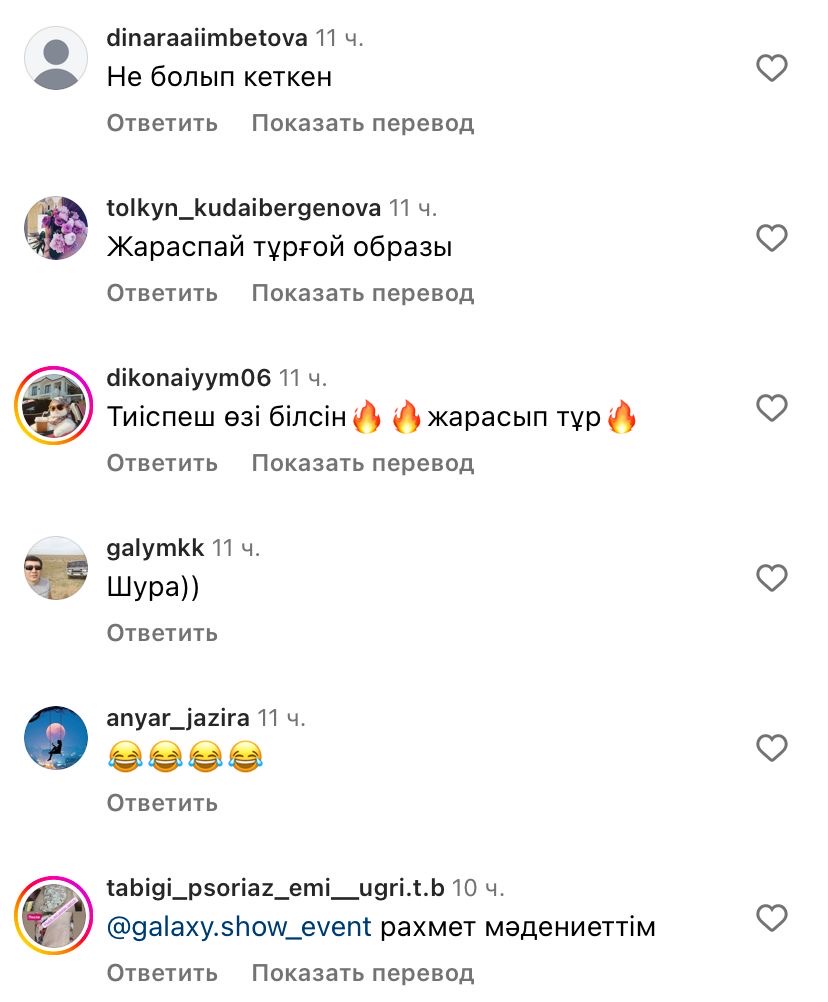
Task: Reply to anyar_jazira's emoji comment
Action: [162, 803]
